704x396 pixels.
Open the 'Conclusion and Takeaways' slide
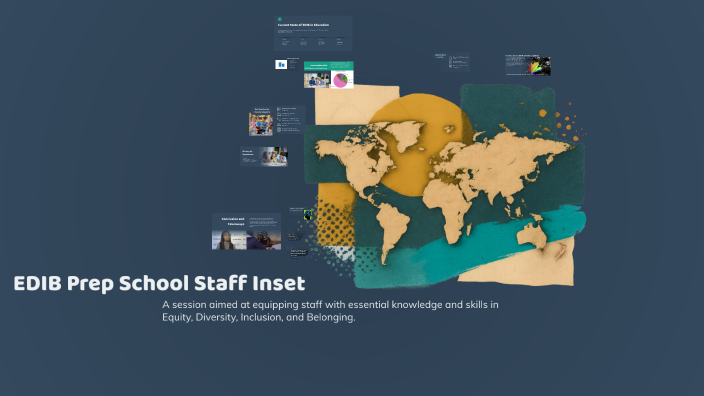coord(246,232)
